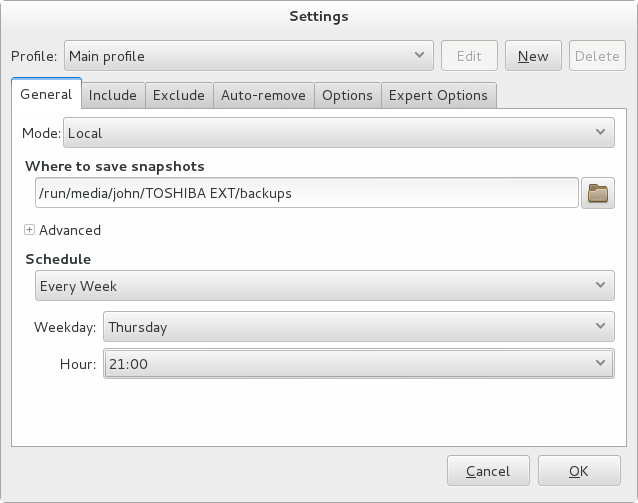Switch to the Include tab
Image resolution: width=638 pixels, height=503 pixels.
coord(112,96)
